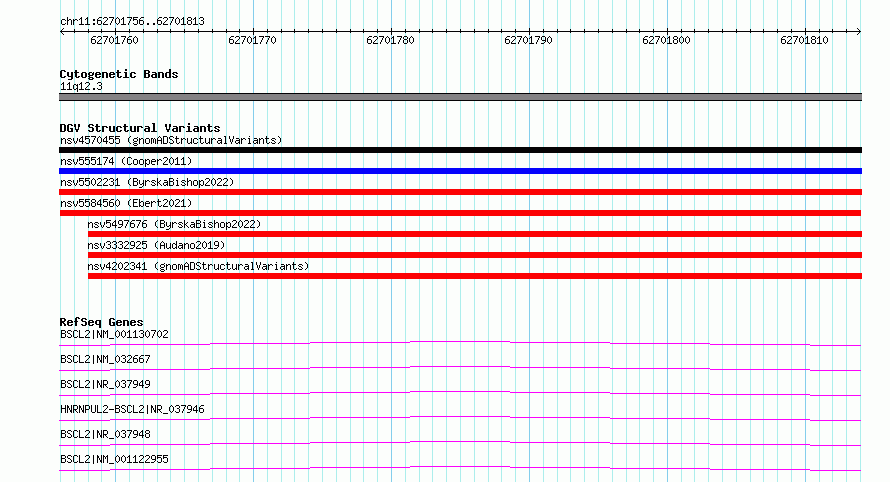Click the red nsv3332925 variant bar
This screenshot has height=482, width=890.
pos(475,255)
